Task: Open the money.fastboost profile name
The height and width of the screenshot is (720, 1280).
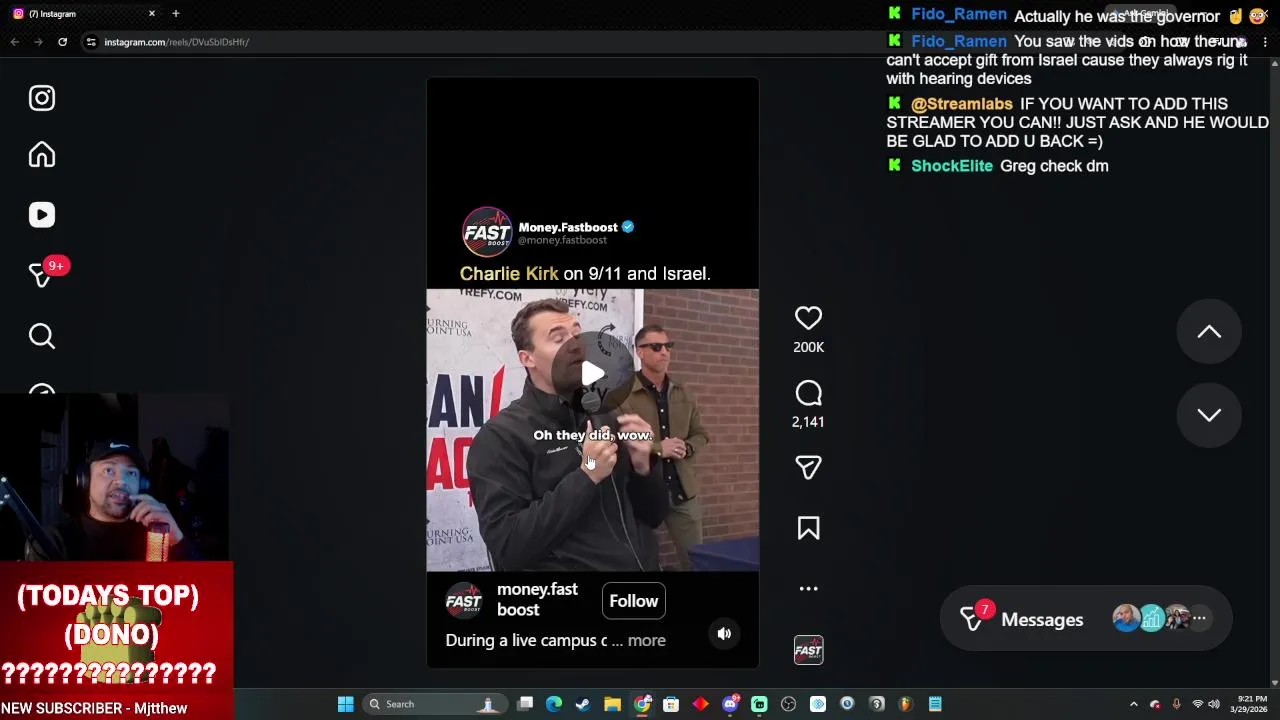Action: click(537, 599)
